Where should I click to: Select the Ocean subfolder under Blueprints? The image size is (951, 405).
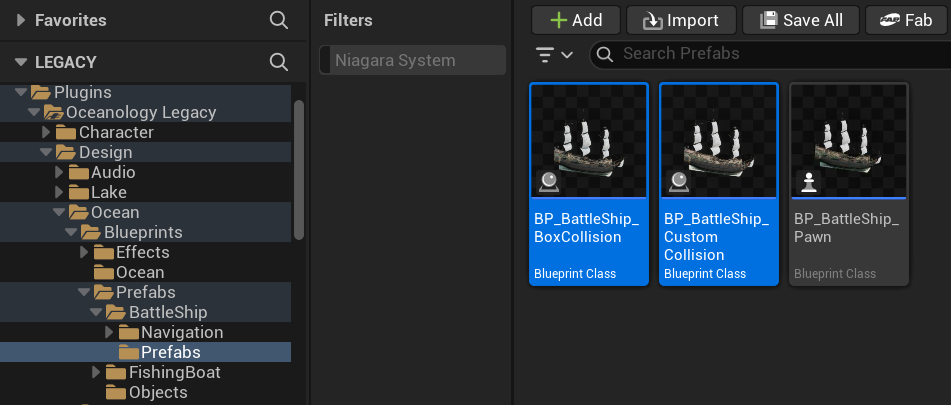coord(146,272)
